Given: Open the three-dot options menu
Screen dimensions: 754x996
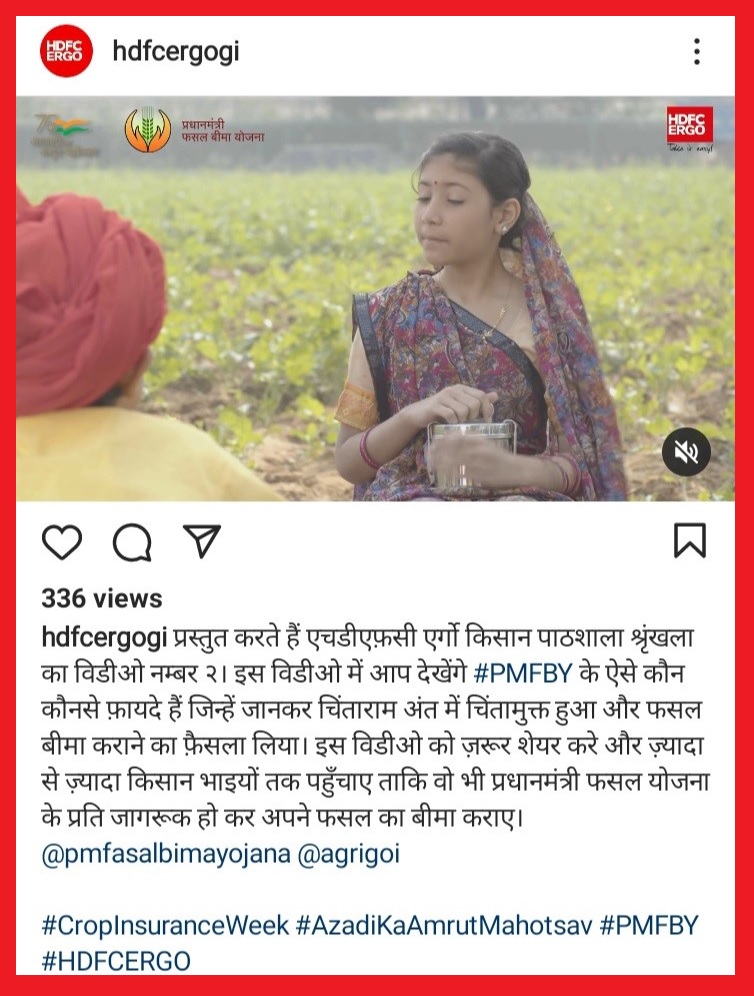Looking at the screenshot, I should coord(697,51).
